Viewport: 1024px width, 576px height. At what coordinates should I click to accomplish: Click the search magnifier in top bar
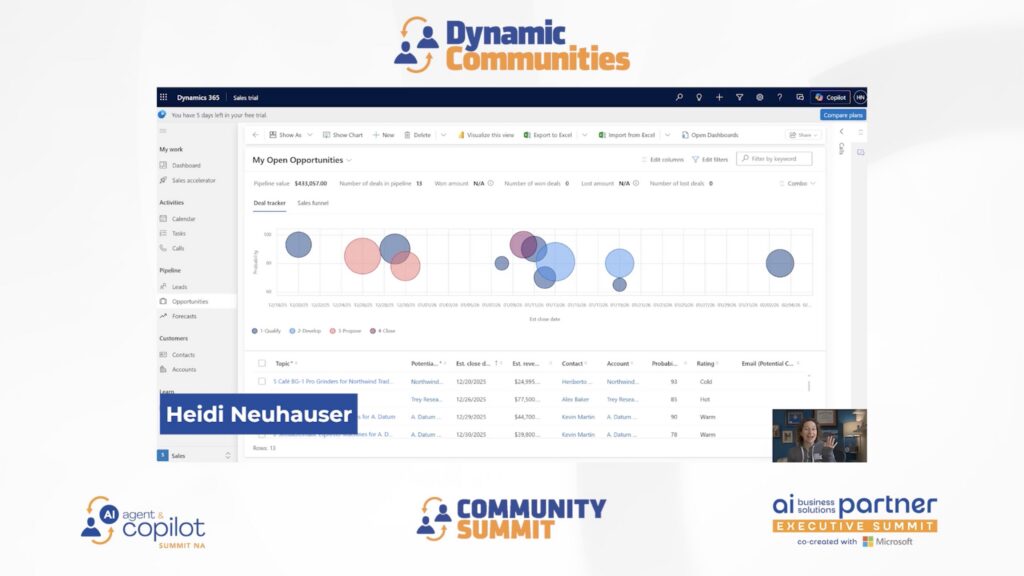[679, 97]
